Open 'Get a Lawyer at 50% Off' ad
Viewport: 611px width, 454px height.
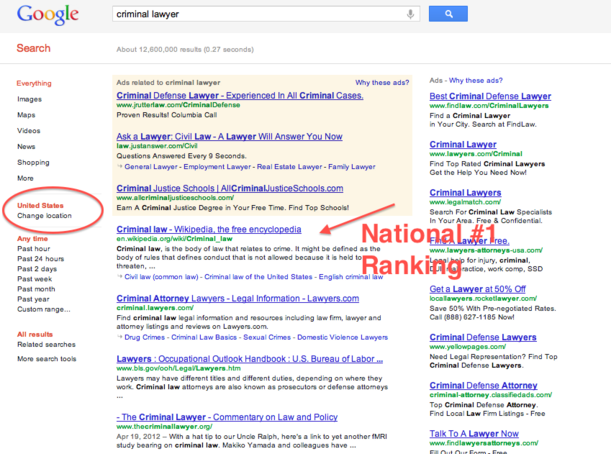pyautogui.click(x=476, y=289)
